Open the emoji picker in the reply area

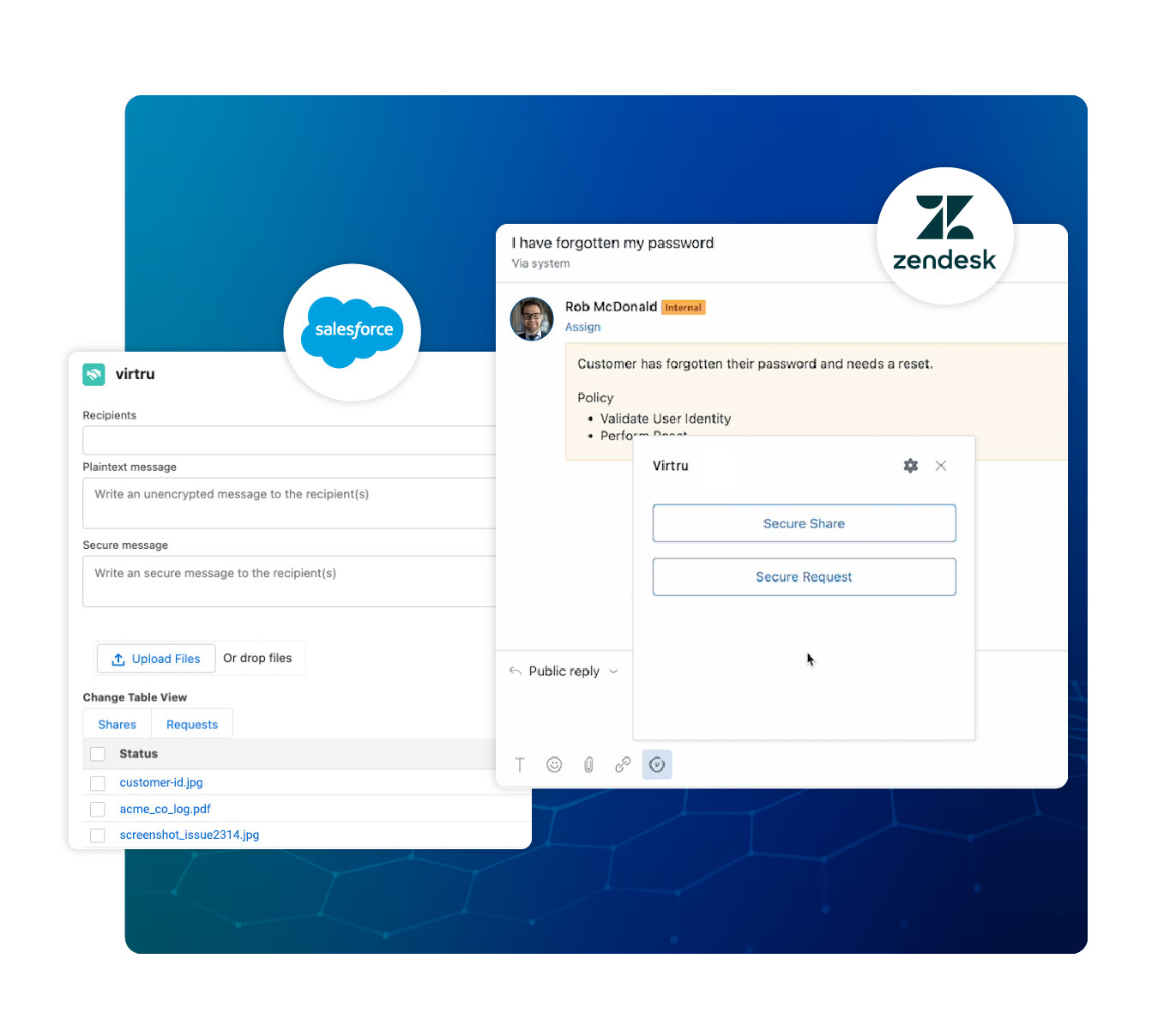554,764
